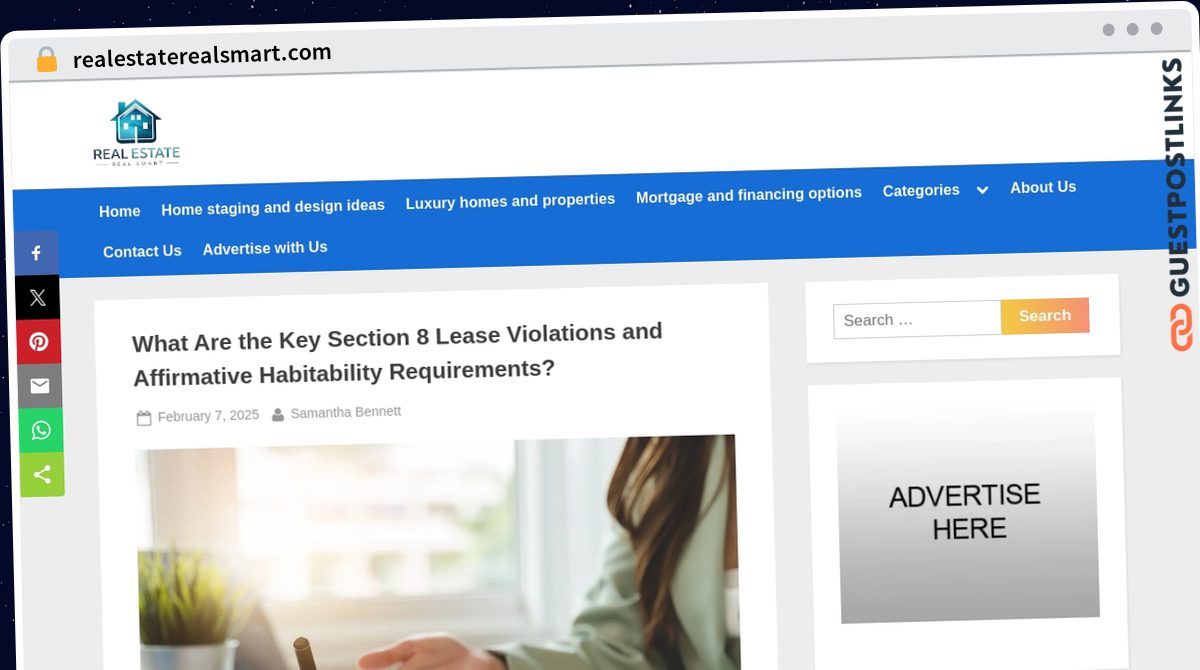
Task: Open Mortgage and financing options page
Action: point(749,195)
